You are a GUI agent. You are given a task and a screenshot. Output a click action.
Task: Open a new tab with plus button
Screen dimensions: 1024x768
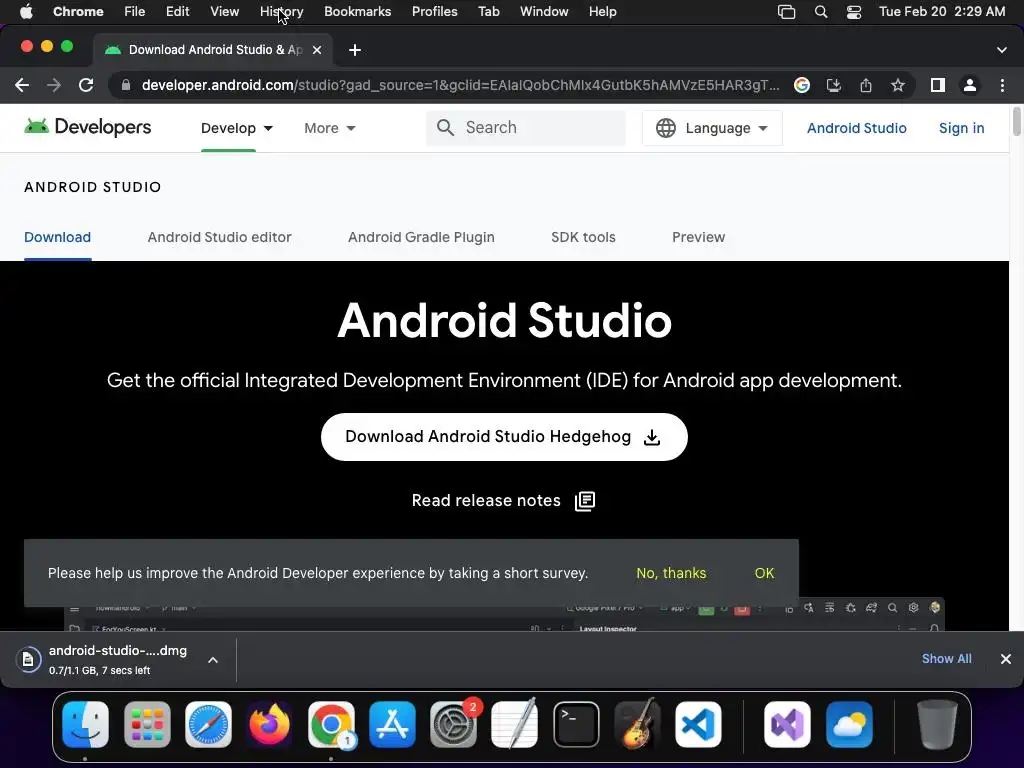point(355,50)
